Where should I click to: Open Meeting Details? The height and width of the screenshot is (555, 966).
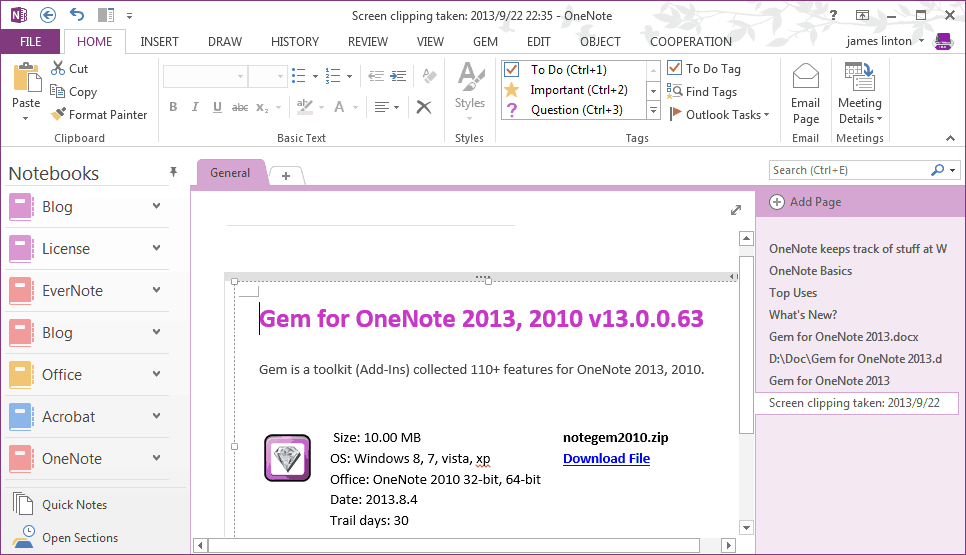pos(860,94)
